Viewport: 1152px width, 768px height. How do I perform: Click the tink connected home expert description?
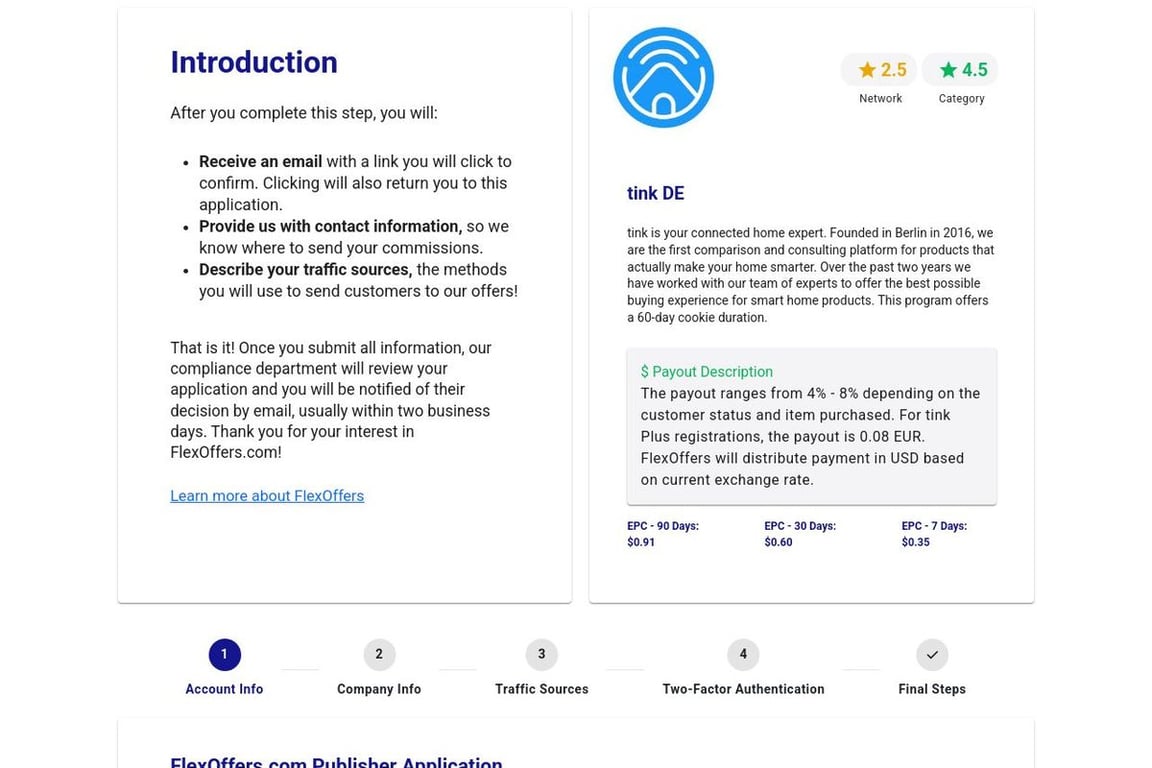pos(810,275)
